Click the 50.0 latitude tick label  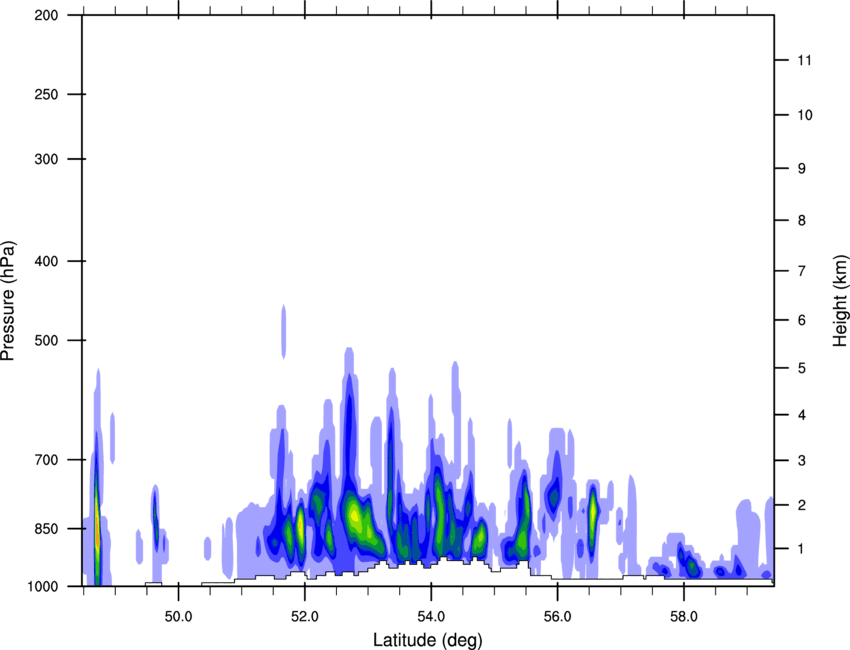click(x=178, y=617)
